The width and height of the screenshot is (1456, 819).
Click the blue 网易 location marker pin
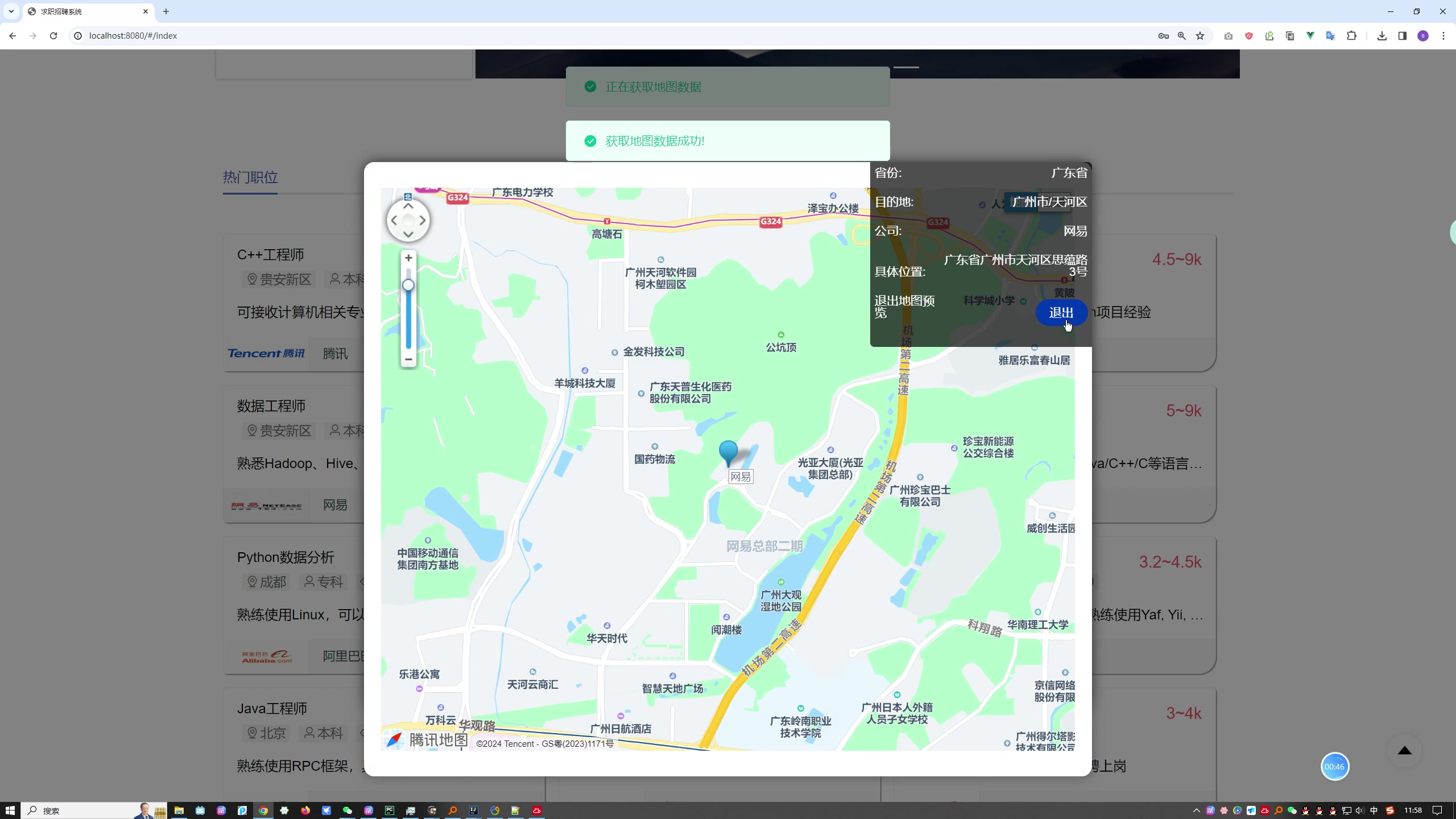728,454
